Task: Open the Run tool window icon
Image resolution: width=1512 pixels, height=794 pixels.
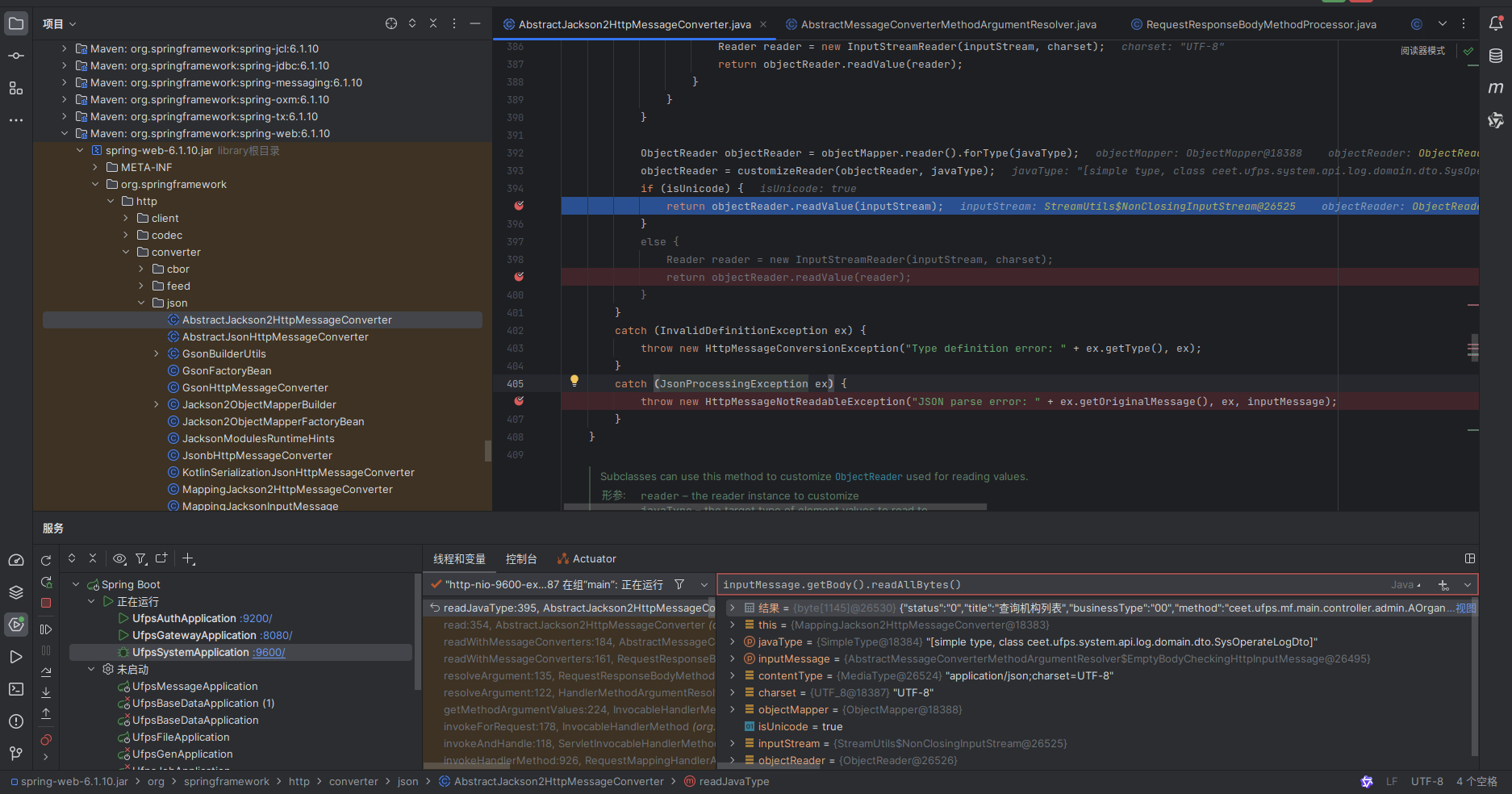Action: [16, 657]
